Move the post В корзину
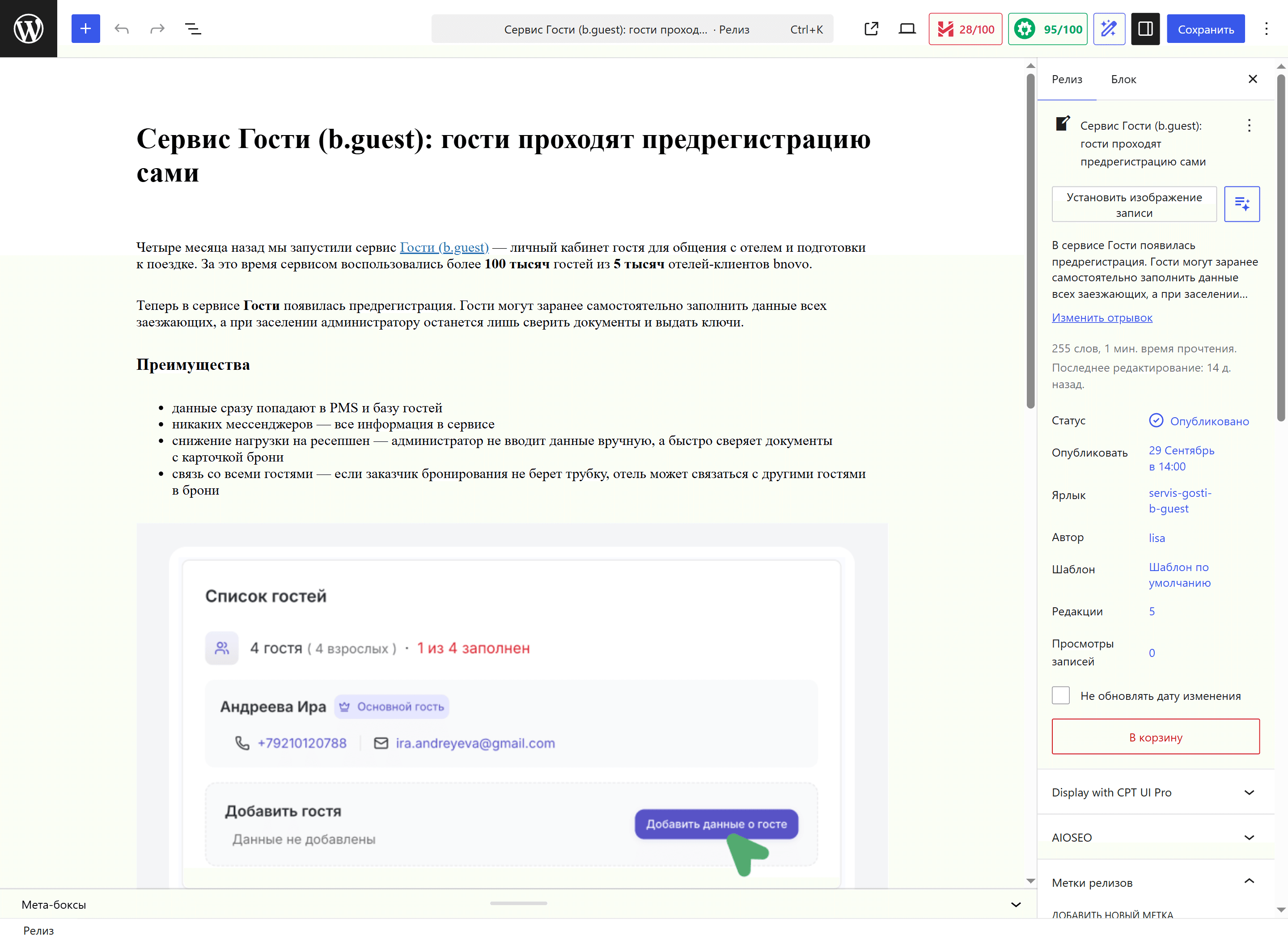The height and width of the screenshot is (940, 1288). 1156,737
